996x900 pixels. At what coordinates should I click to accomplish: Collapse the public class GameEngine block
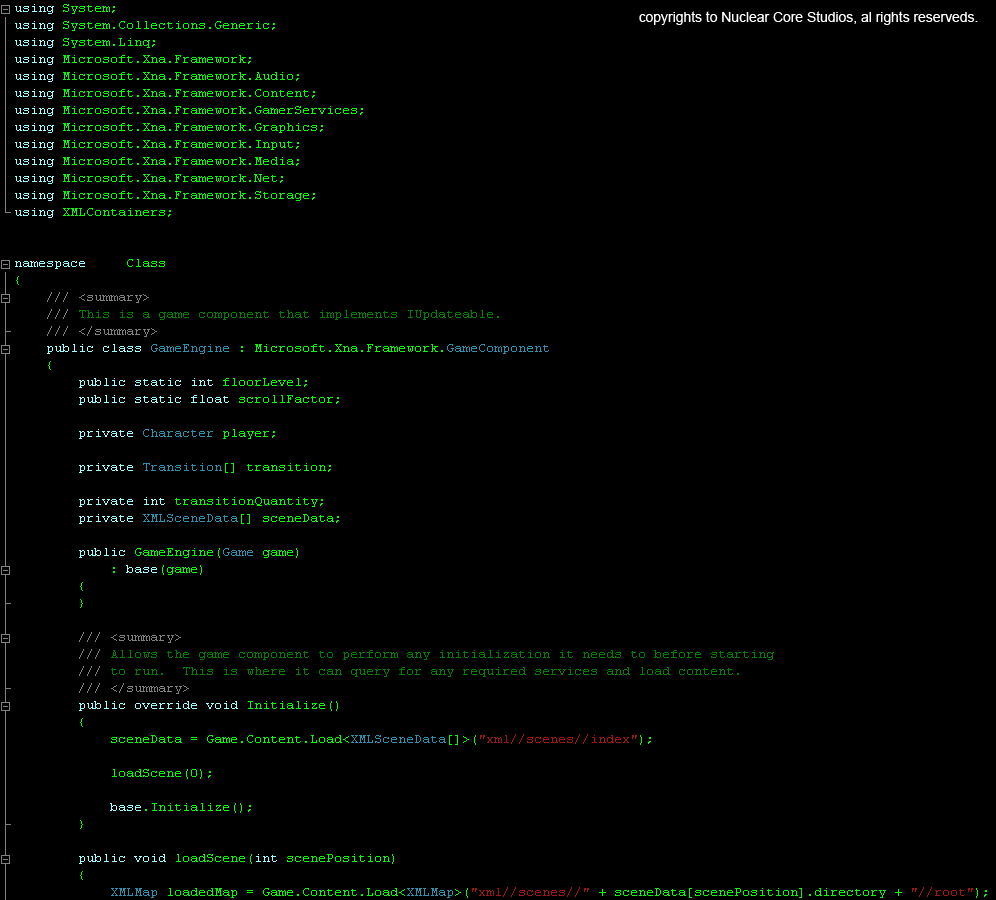click(x=6, y=349)
